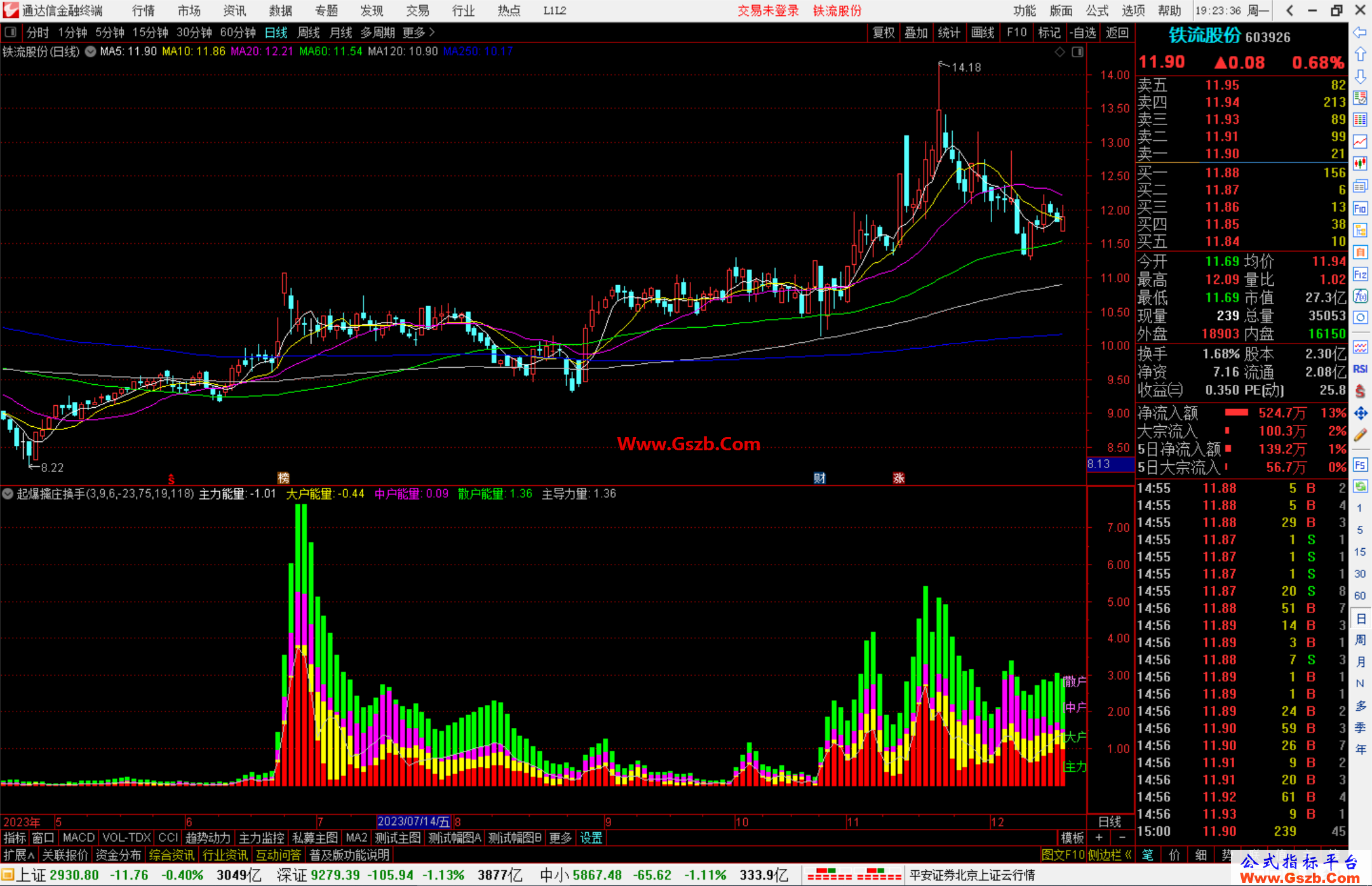Open the 模板 template menu
This screenshot has height=886, width=1372.
(1072, 838)
